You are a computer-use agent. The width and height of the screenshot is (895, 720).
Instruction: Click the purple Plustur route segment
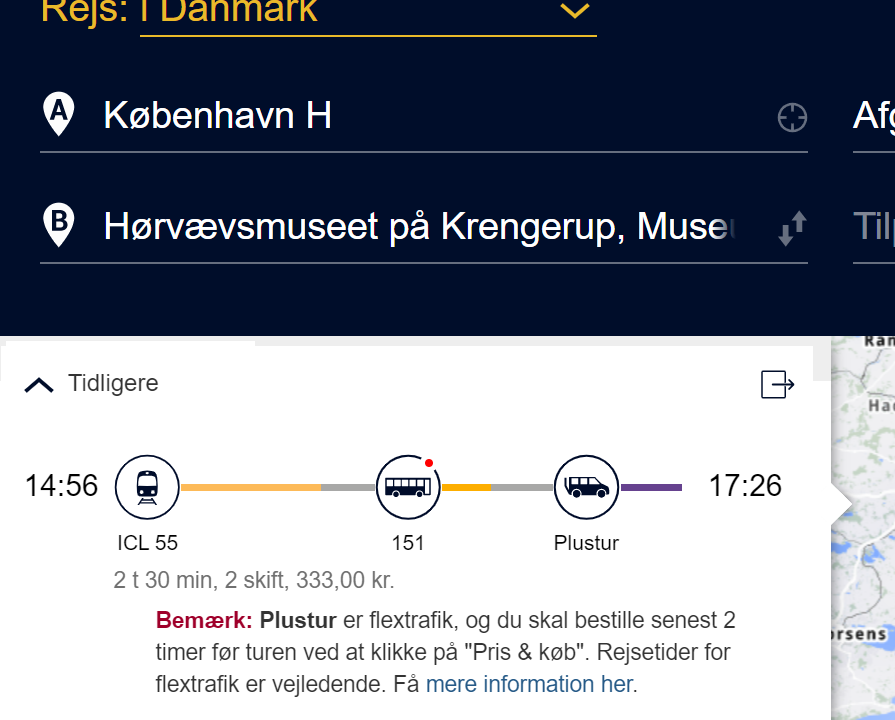(x=651, y=487)
